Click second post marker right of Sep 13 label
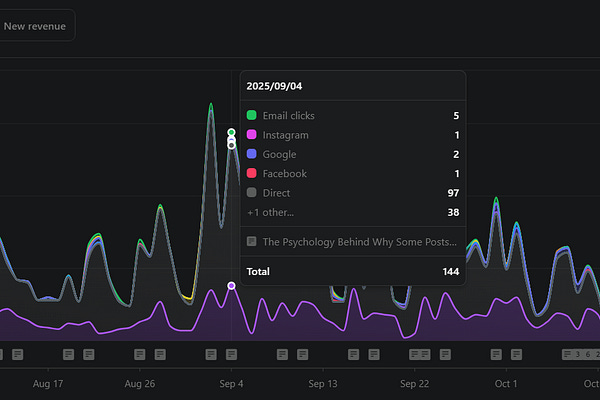This screenshot has width=600, height=400. pos(374,354)
